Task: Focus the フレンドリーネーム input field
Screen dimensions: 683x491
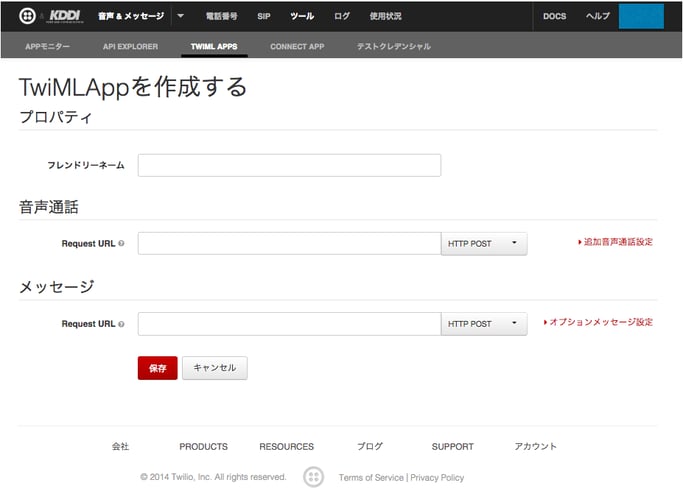Action: [x=289, y=165]
